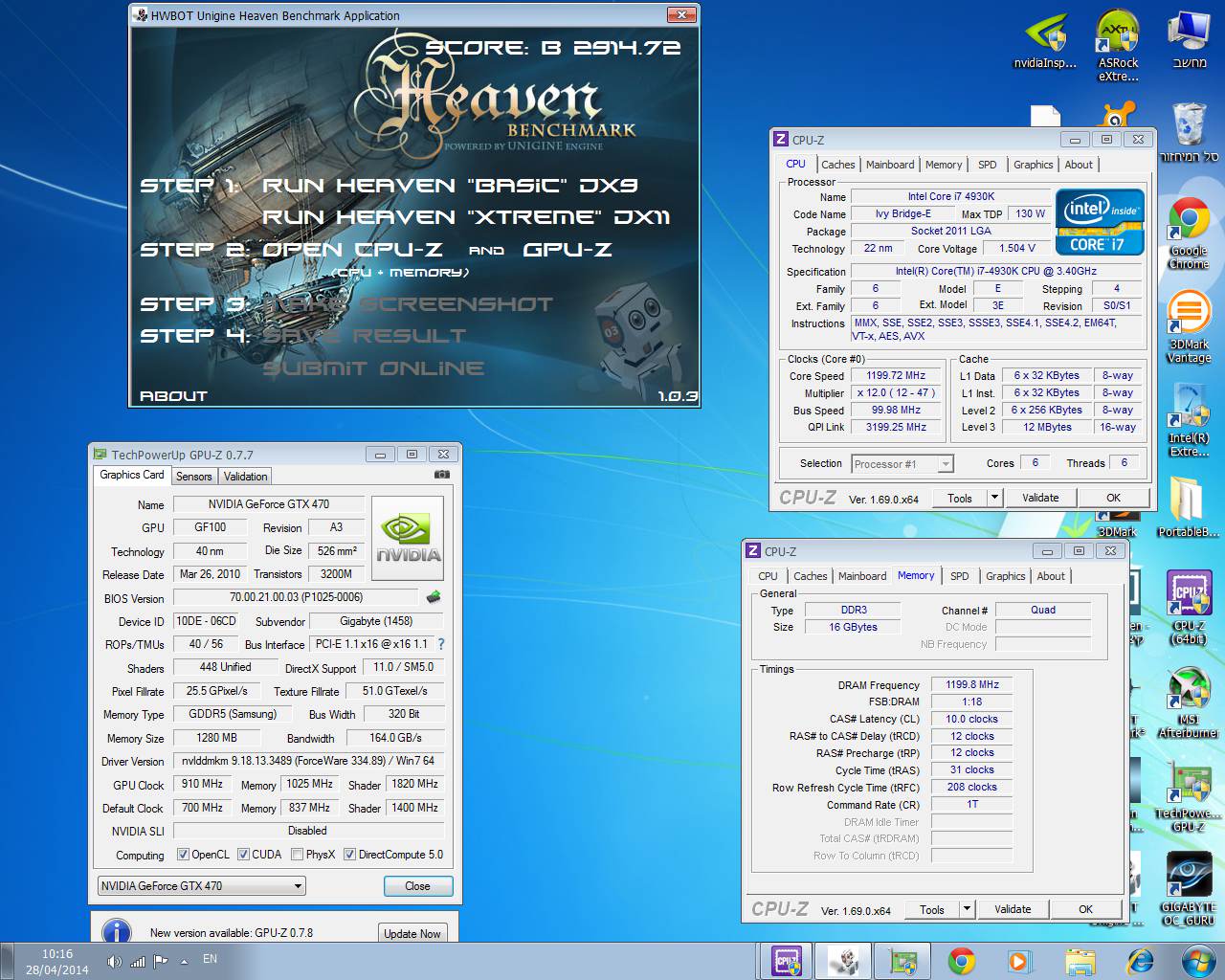1225x980 pixels.
Task: Open Windows Explorer folder on taskbar
Action: 1080,961
